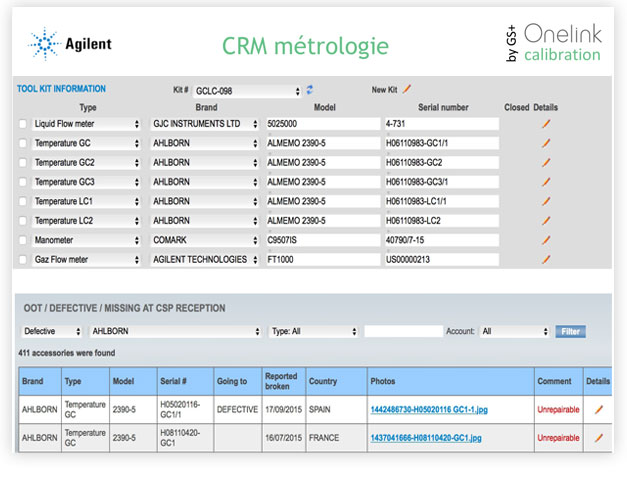Open details pencil for Temperature LC2 row
The height and width of the screenshot is (498, 627).
[x=546, y=221]
